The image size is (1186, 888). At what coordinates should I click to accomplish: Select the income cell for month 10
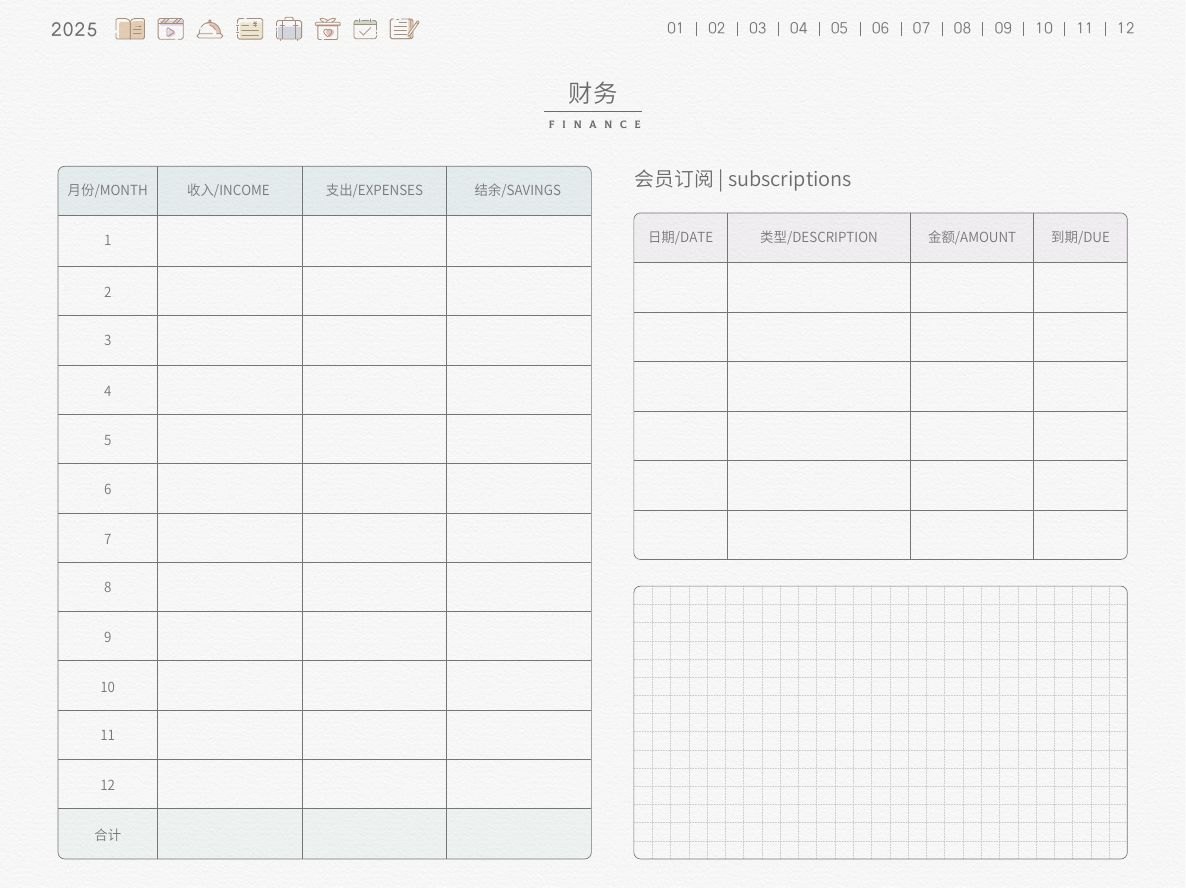229,686
